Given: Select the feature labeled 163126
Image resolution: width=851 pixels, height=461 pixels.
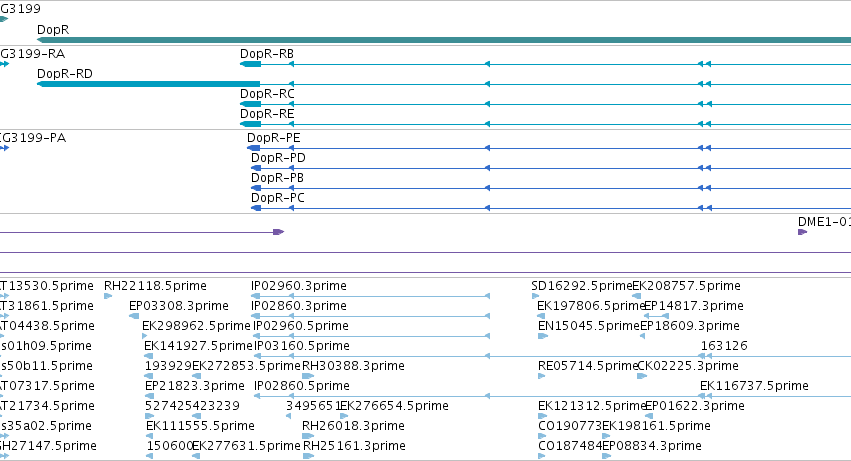Looking at the screenshot, I should click(724, 346).
